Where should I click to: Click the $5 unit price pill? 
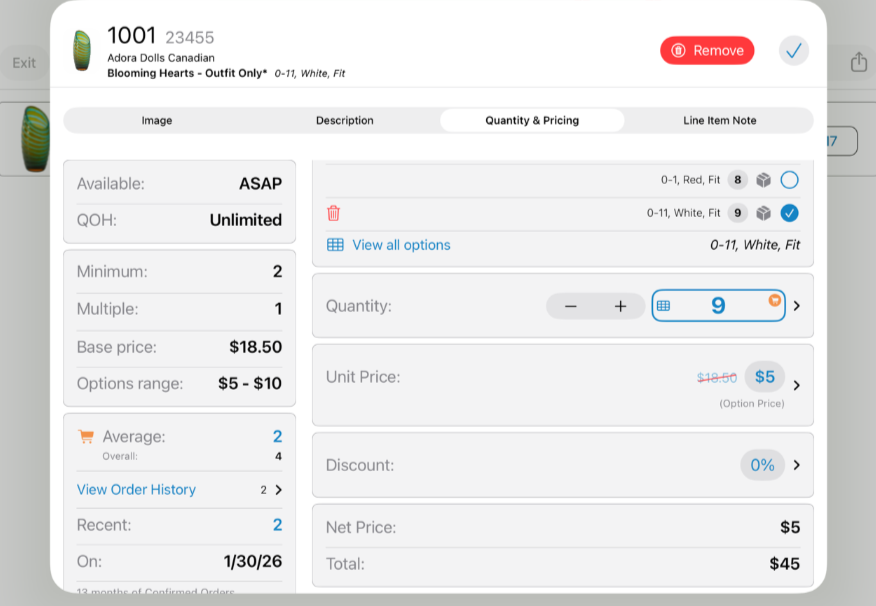(x=765, y=377)
